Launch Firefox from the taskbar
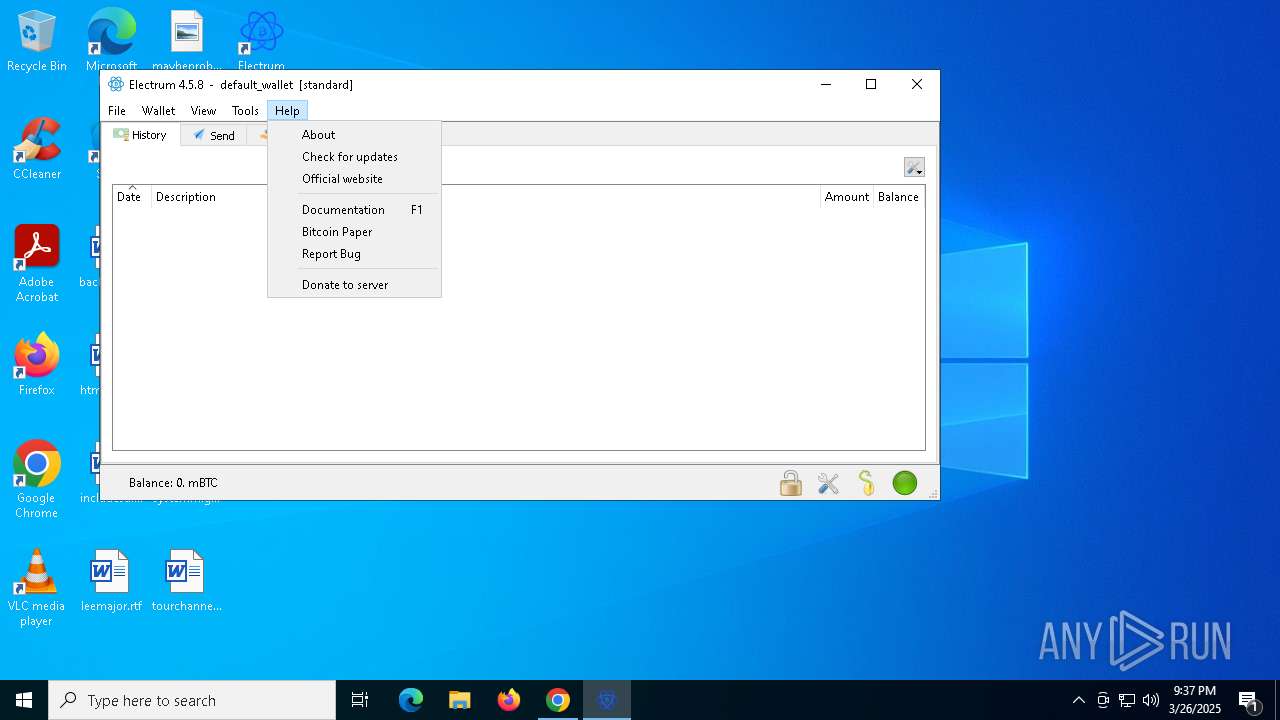 (x=509, y=700)
